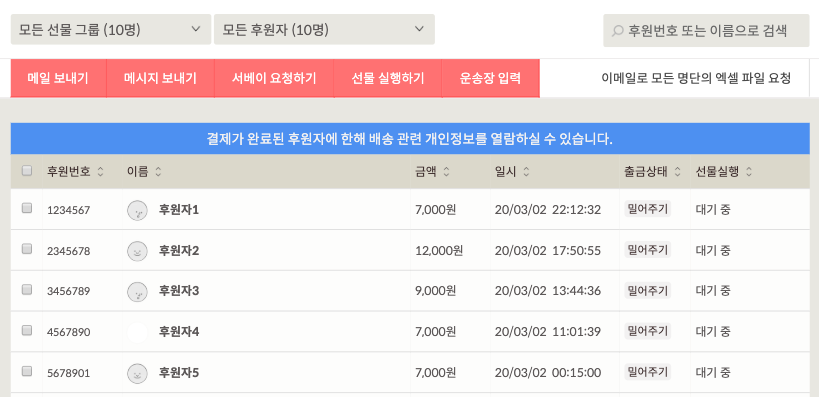Open the 모든 후원자 (10명) dropdown
This screenshot has height=397, width=819.
pyautogui.click(x=324, y=29)
